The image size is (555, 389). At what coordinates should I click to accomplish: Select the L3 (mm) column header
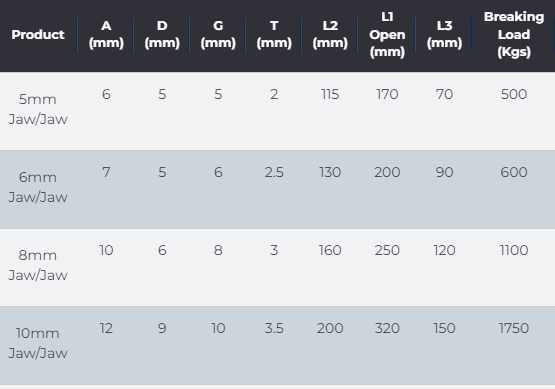pos(444,34)
